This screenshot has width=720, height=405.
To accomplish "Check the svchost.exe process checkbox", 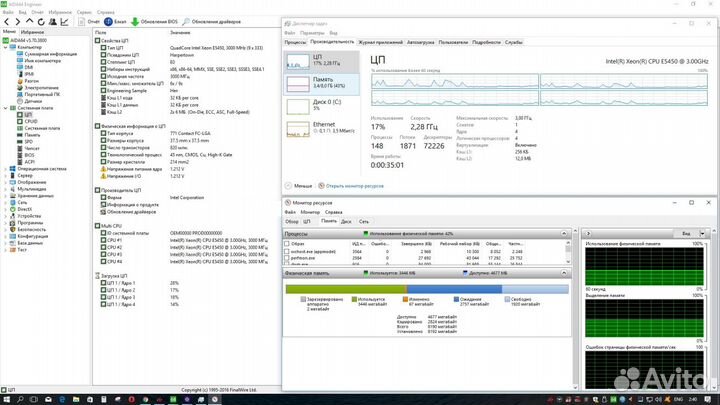I will coord(287,252).
